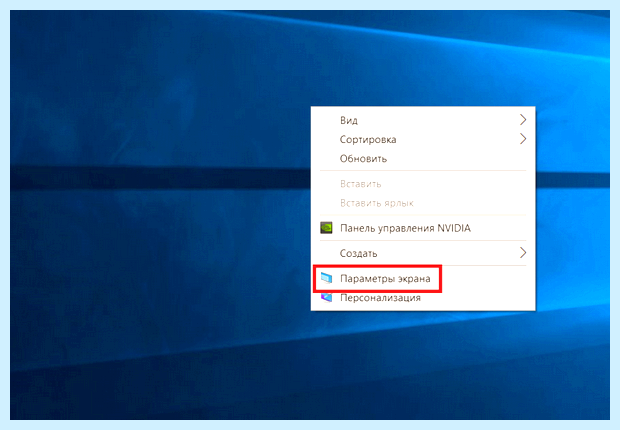The width and height of the screenshot is (620, 430).
Task: Expand the arrow next to Создать
Action: coord(523,253)
